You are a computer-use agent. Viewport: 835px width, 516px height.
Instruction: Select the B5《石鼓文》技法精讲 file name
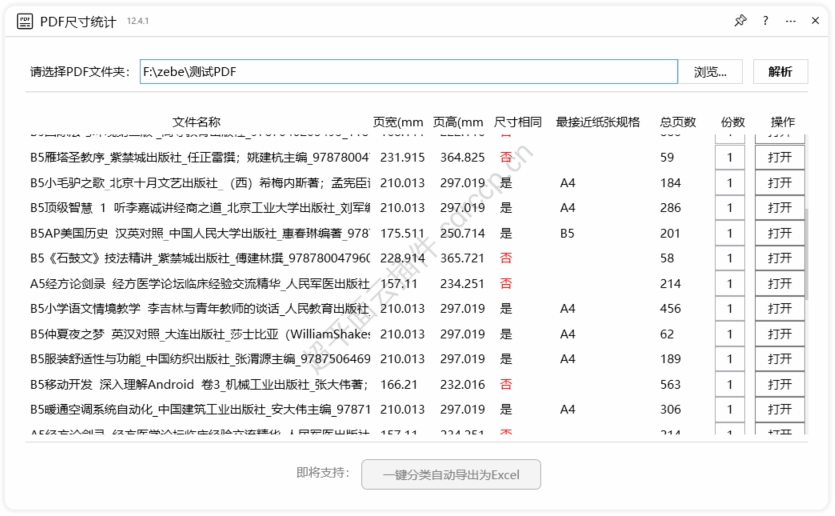tap(200, 258)
